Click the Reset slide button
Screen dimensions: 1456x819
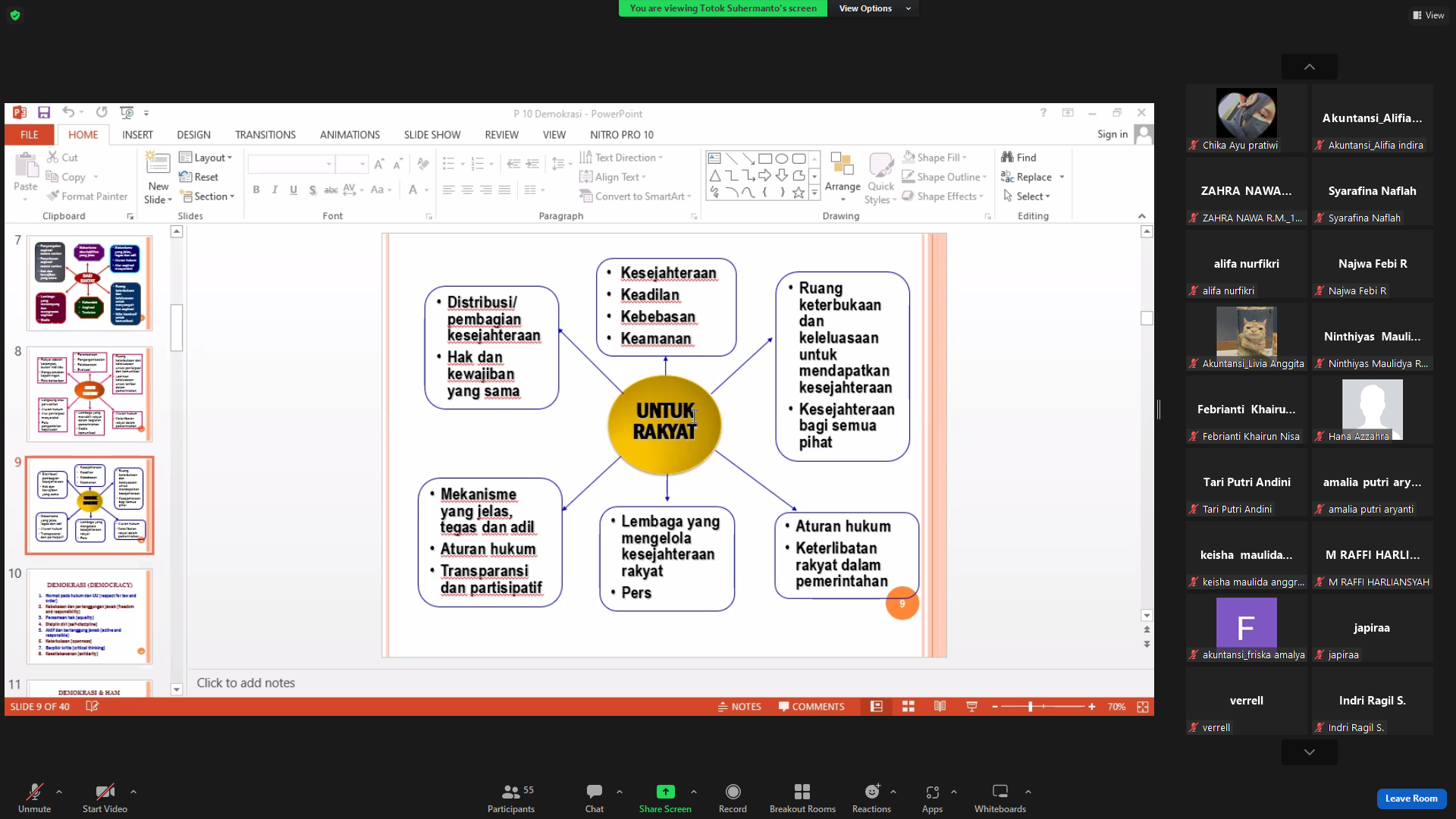(x=199, y=177)
